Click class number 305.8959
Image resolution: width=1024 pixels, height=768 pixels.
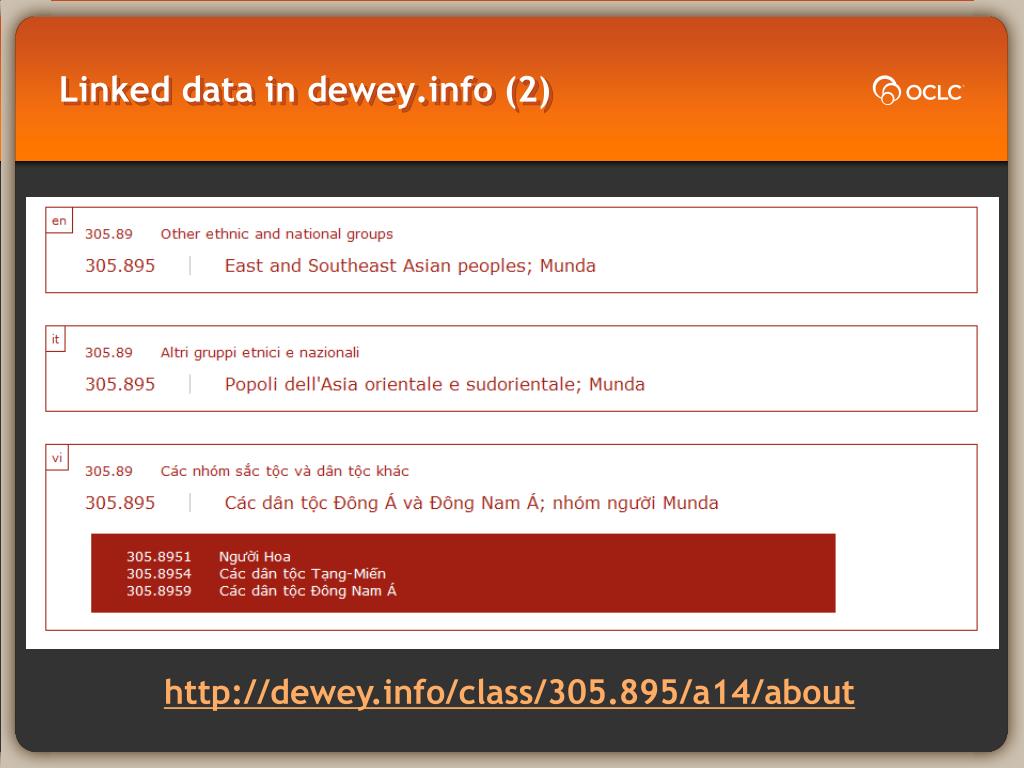pos(159,590)
